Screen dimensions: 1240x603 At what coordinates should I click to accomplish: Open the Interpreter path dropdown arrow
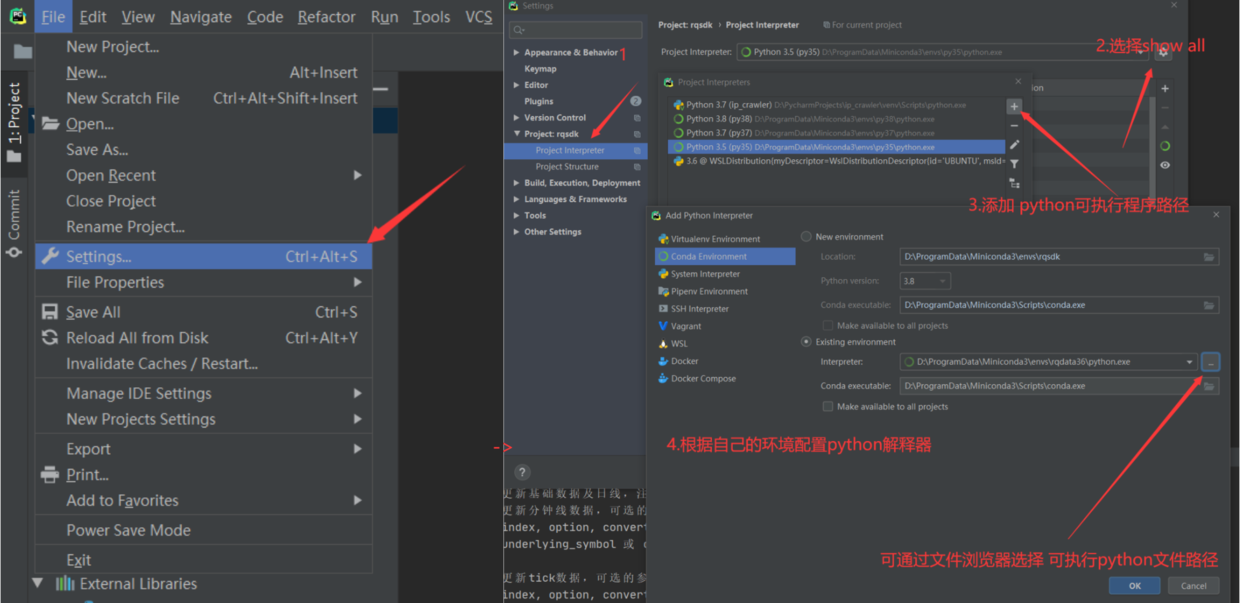[x=1189, y=362]
